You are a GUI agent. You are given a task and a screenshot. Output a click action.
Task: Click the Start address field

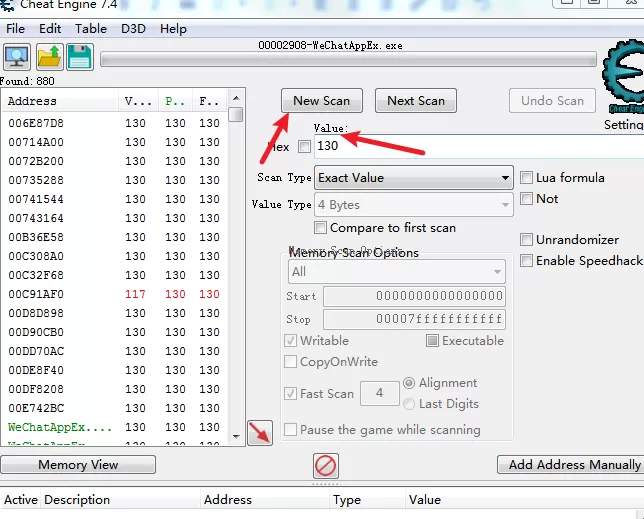pyautogui.click(x=414, y=296)
